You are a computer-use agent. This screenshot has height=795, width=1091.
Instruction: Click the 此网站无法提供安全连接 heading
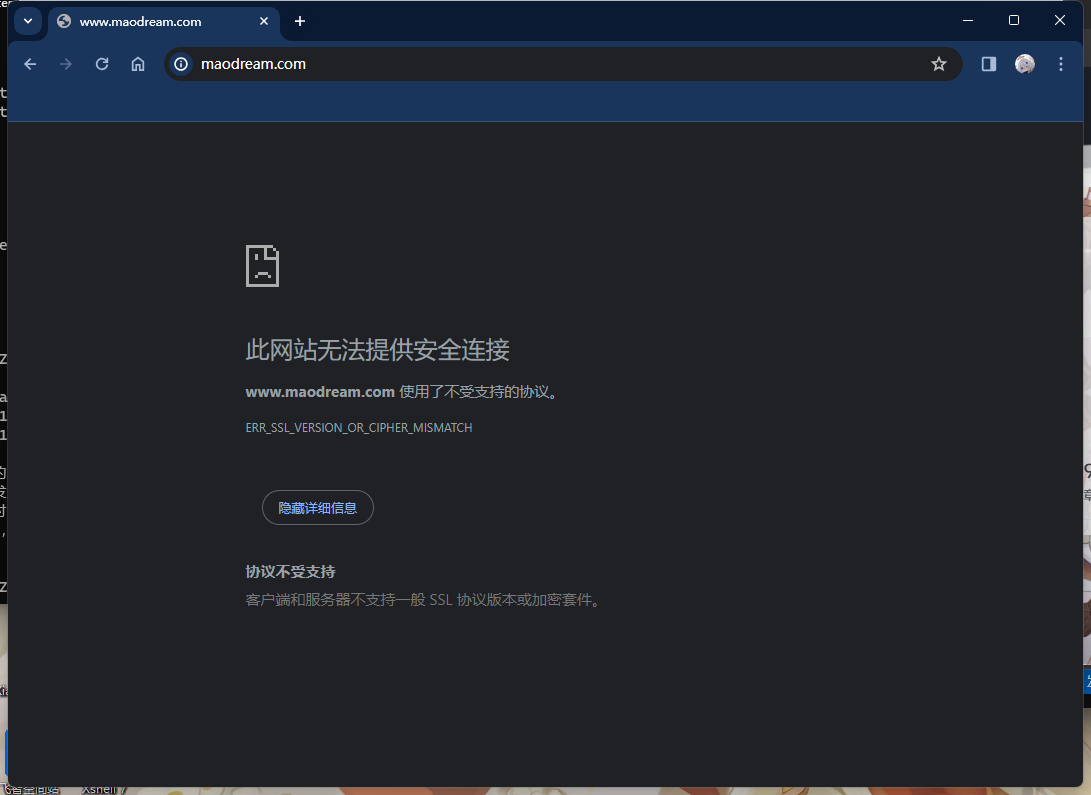[377, 350]
